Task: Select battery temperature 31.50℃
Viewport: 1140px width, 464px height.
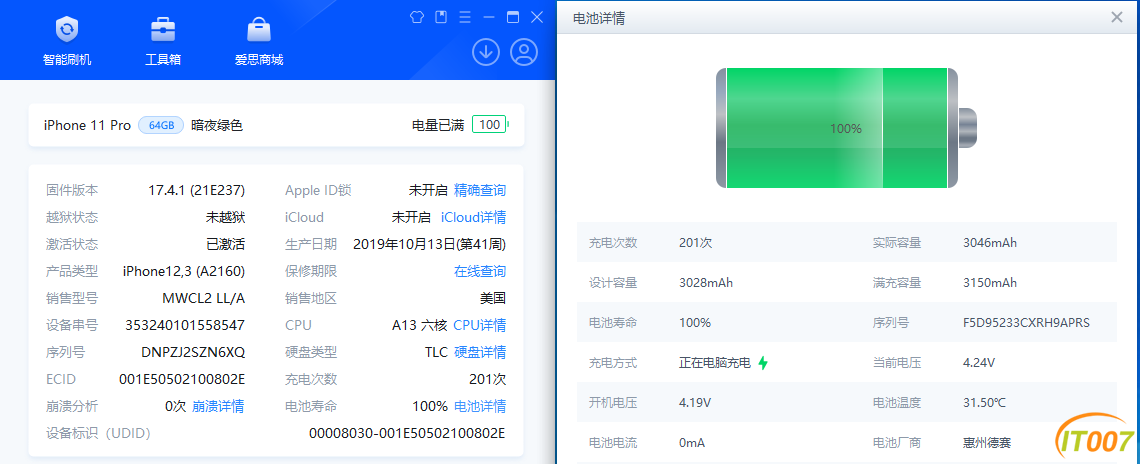Action: pos(984,402)
